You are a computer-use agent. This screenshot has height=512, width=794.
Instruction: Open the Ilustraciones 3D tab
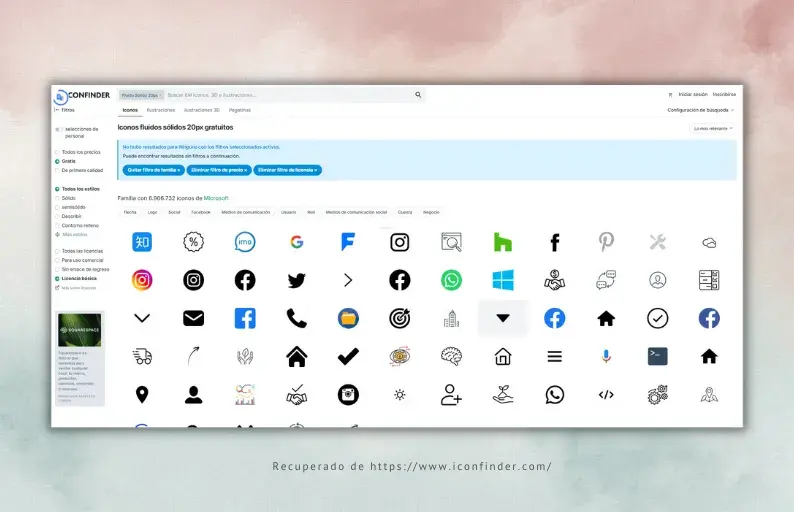point(202,110)
